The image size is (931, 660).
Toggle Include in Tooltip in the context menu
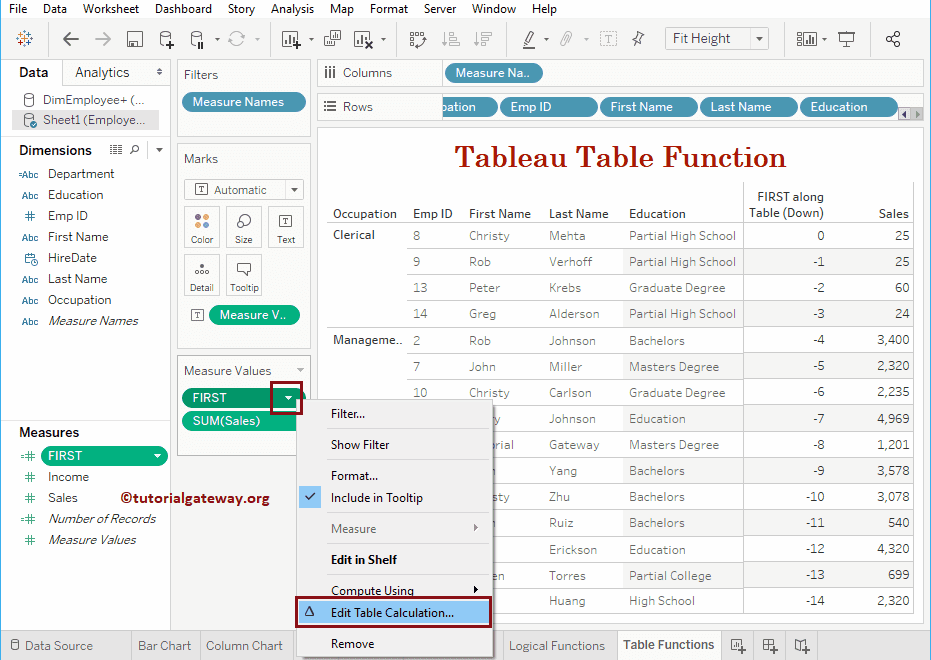click(x=389, y=498)
